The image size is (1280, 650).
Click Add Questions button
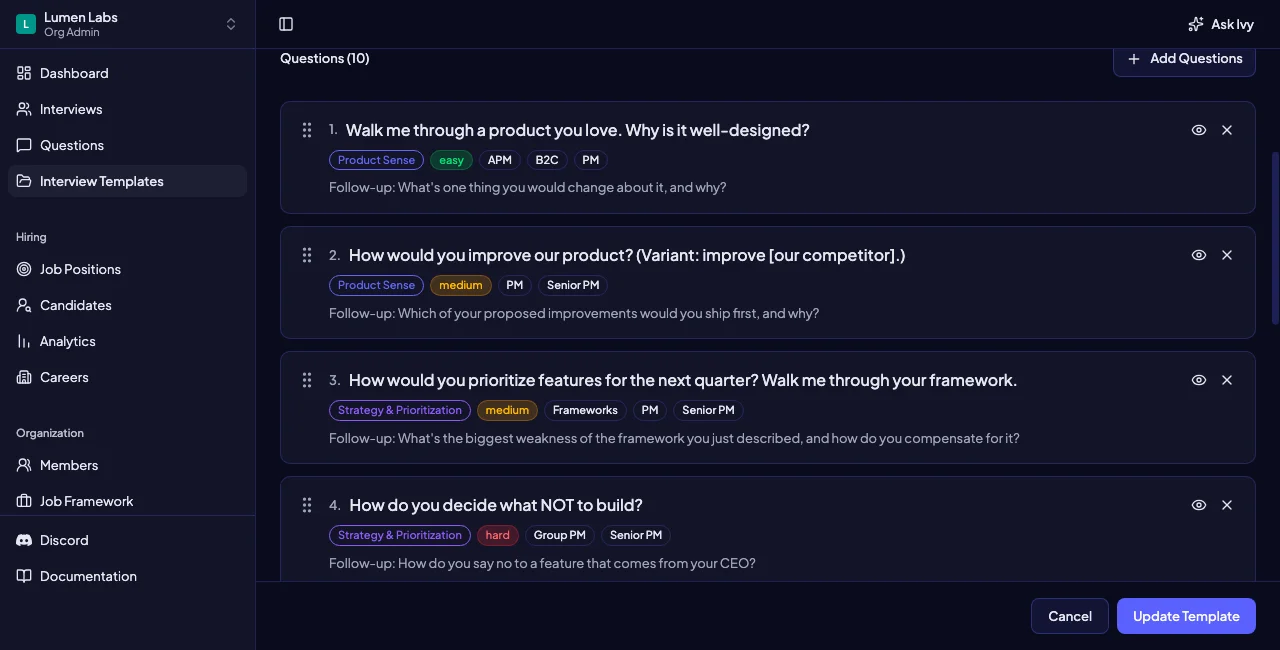[1184, 59]
